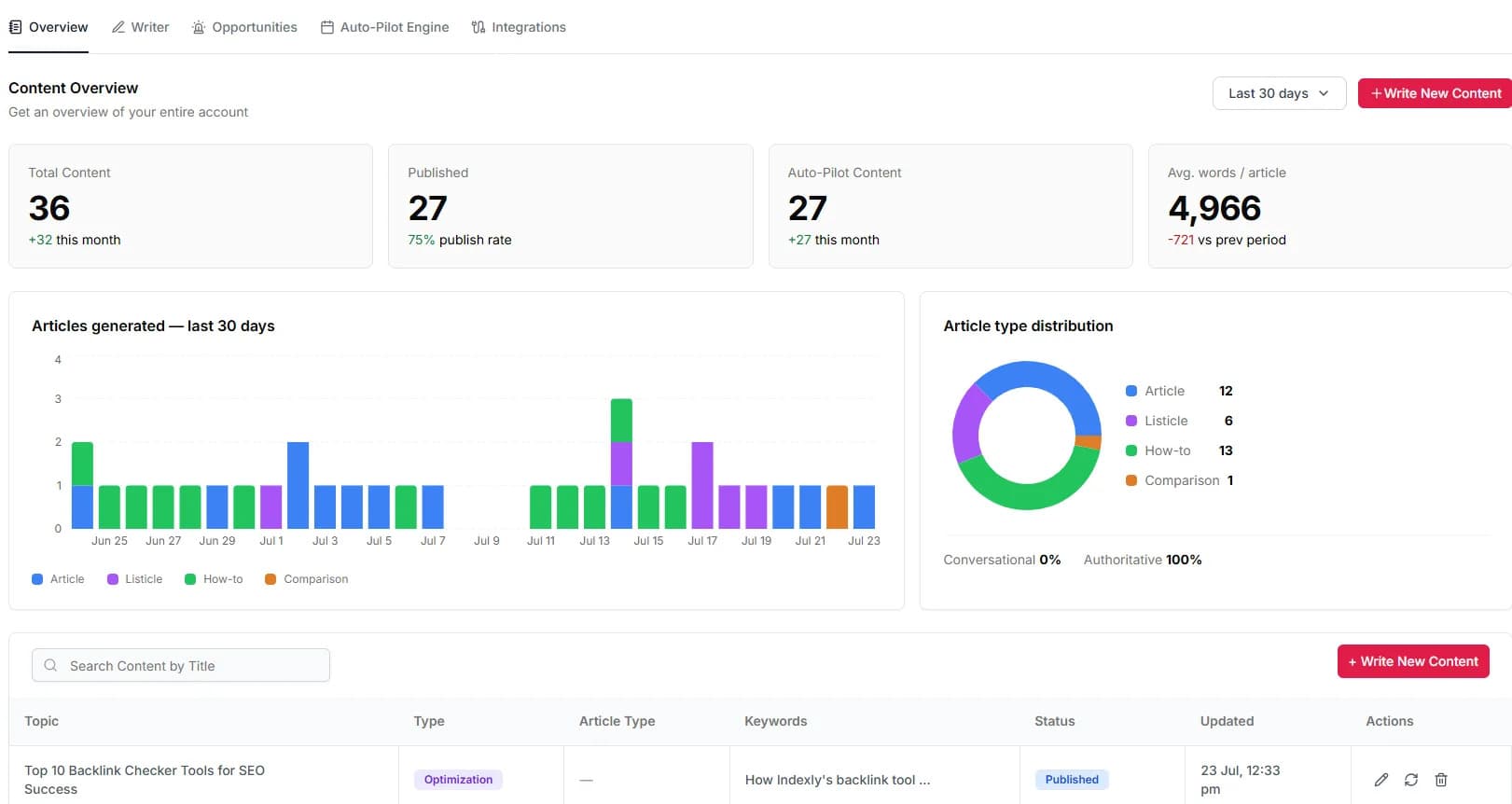Click the Optimization type badge

(x=458, y=780)
